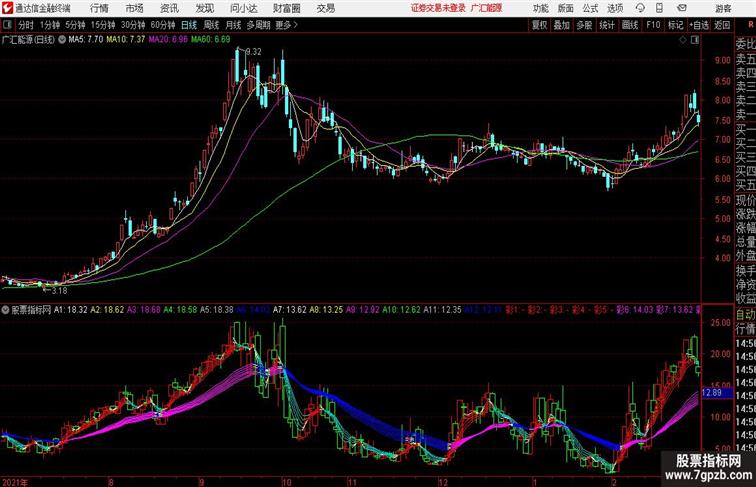Click the 标记 mark button
Screen dimensions: 756x487
click(675, 25)
